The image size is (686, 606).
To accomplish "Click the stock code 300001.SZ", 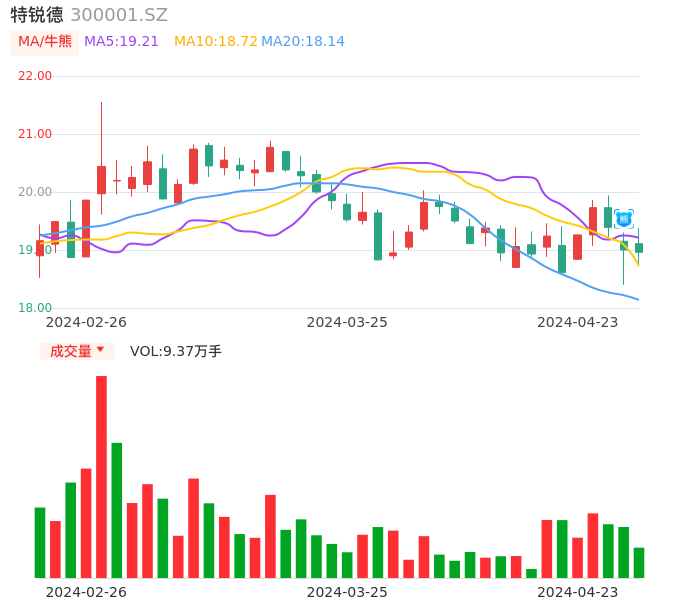I will coord(119,15).
